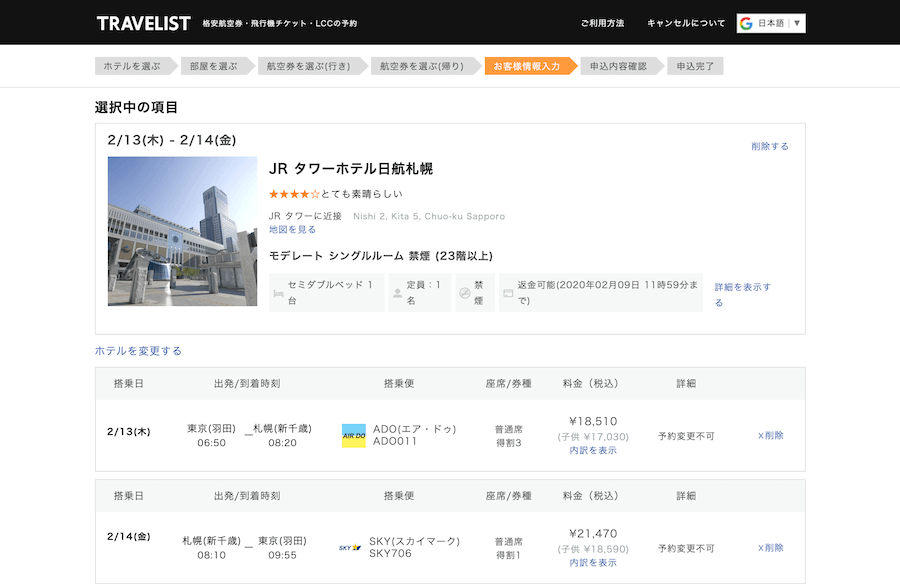
Task: Click the 06:50 departure time
Action: (x=211, y=443)
